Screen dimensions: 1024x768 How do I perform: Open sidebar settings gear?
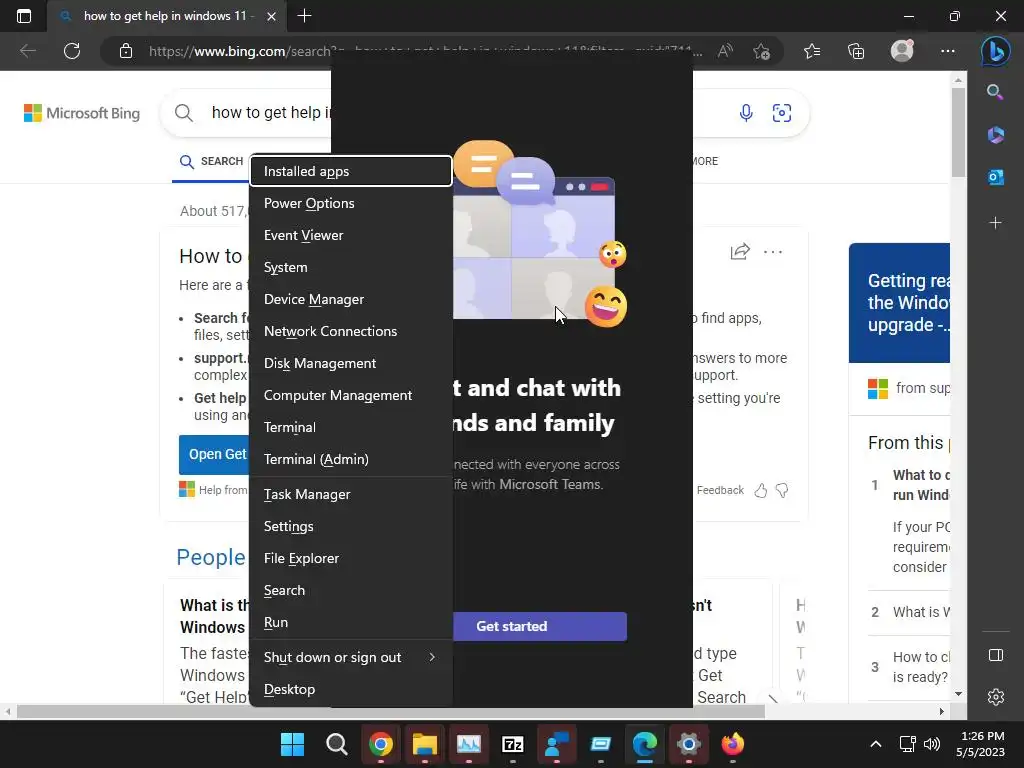pos(995,697)
